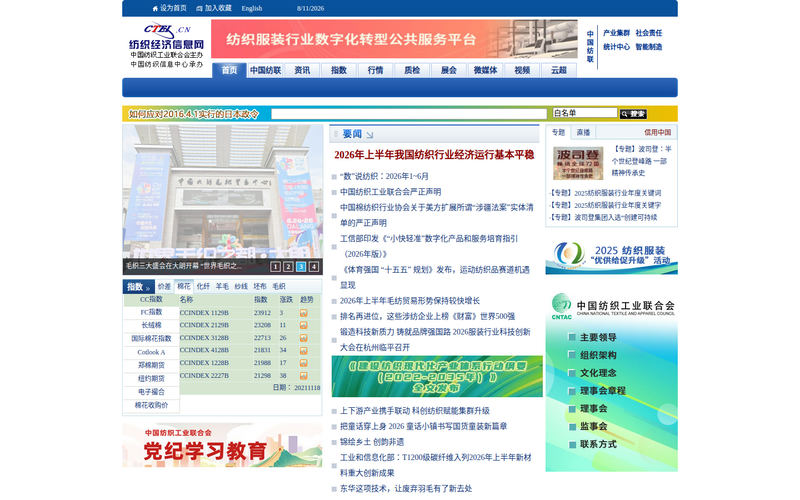Viewport: 800px width, 500px height.
Task: Click the 信用中国 link
Action: 657,133
